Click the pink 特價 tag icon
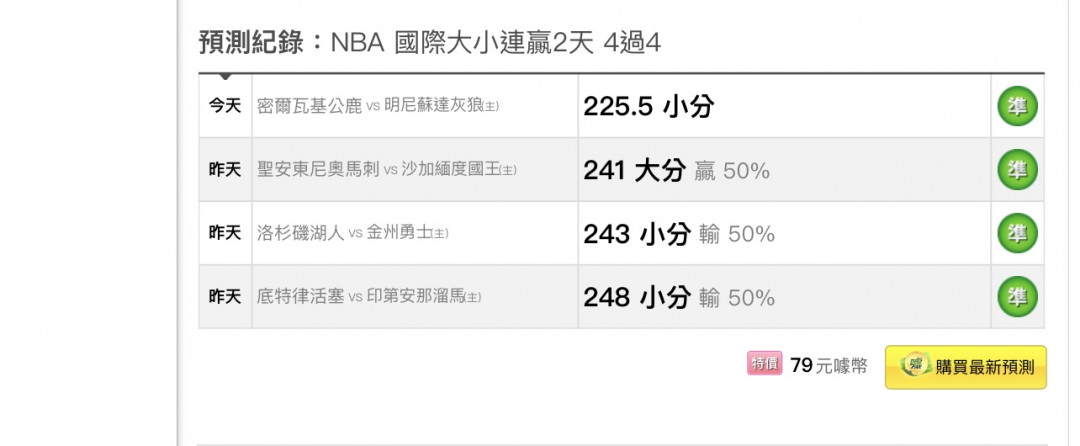This screenshot has height=446, width=1080. pyautogui.click(x=765, y=363)
